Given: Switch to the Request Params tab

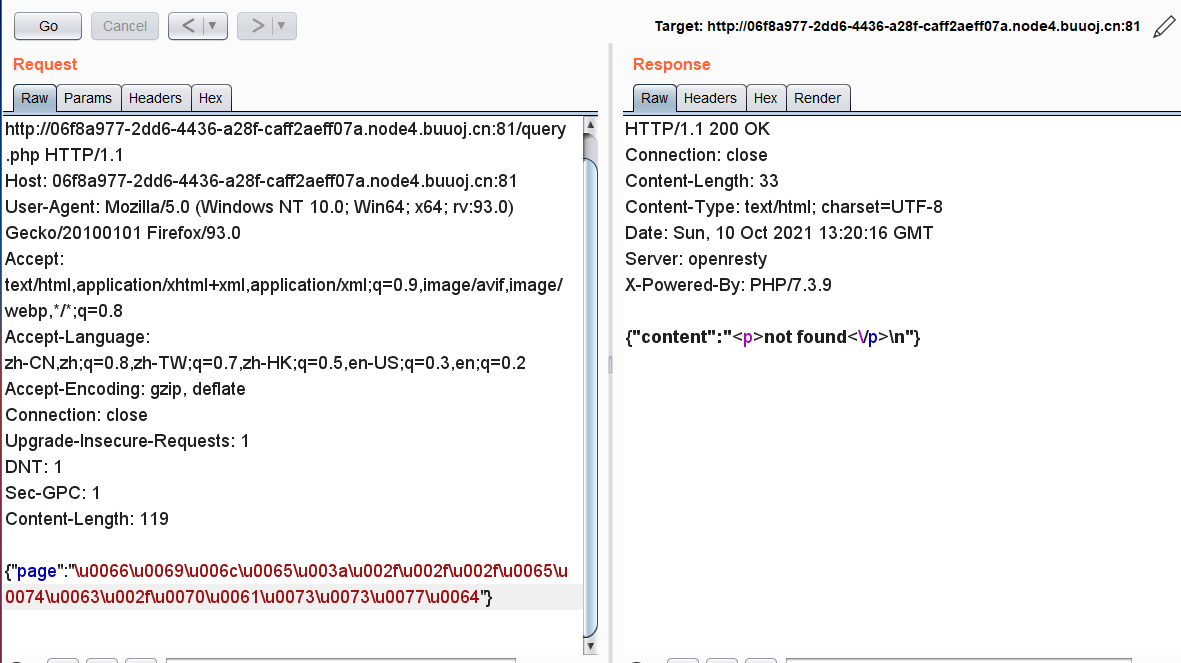Looking at the screenshot, I should pos(88,98).
